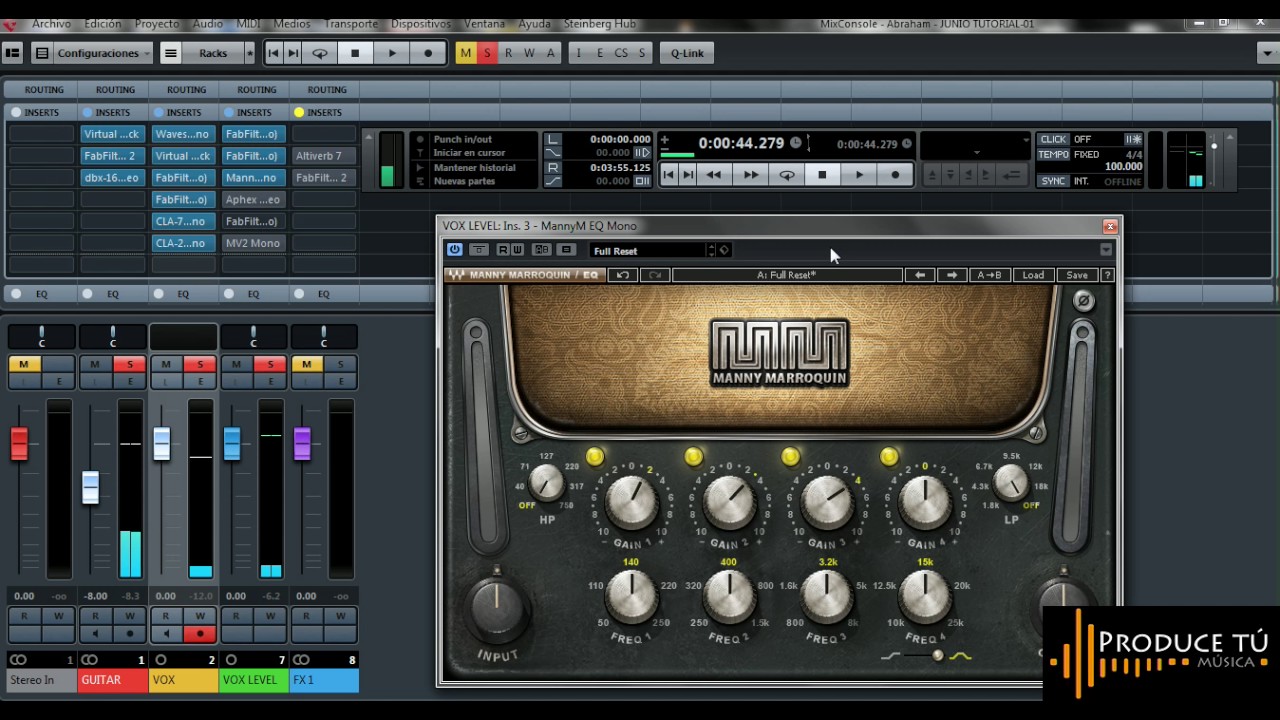Click the plugin A/B compare icon
Screen dimensions: 1280x720
click(x=542, y=250)
